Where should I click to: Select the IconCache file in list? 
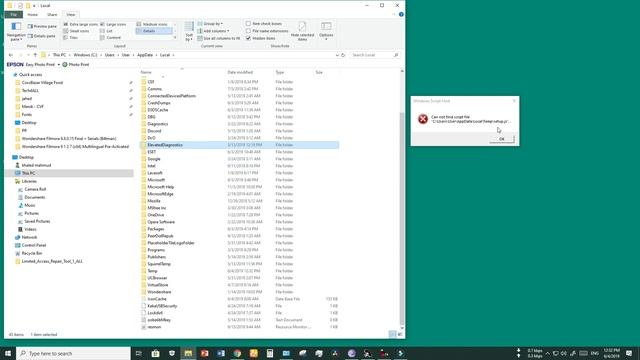point(157,299)
